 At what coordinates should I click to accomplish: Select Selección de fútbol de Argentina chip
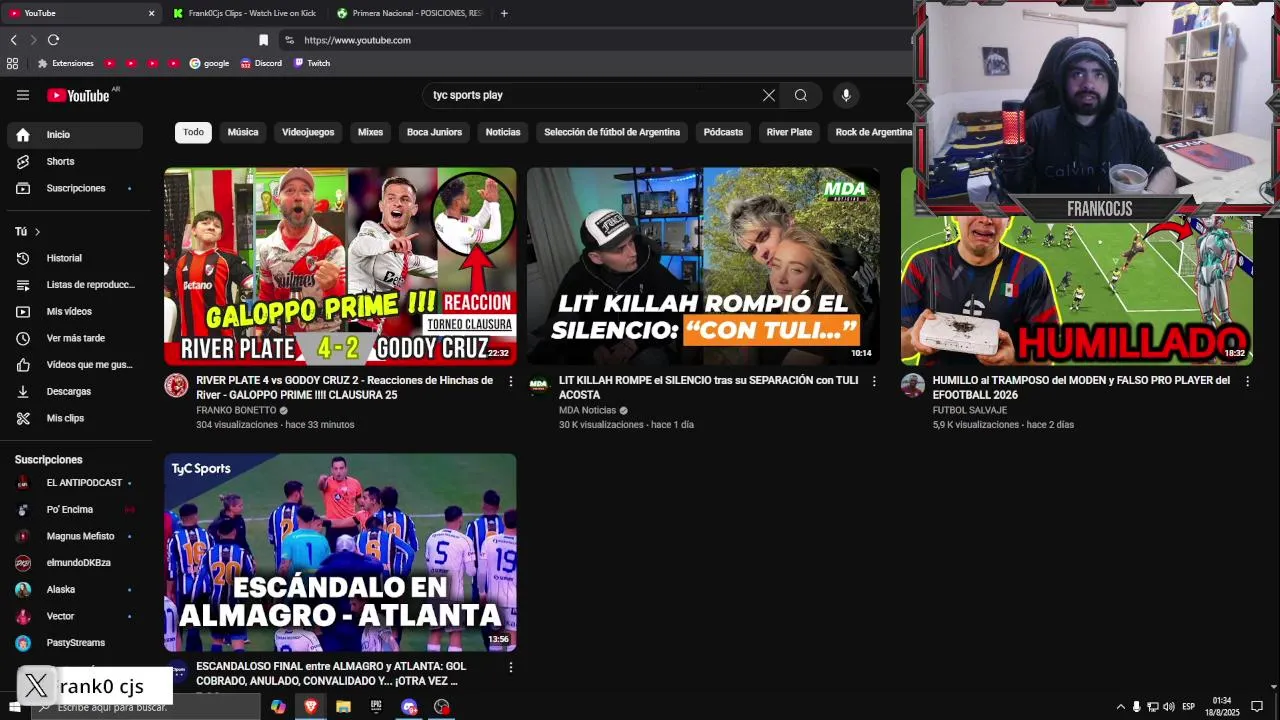612,132
